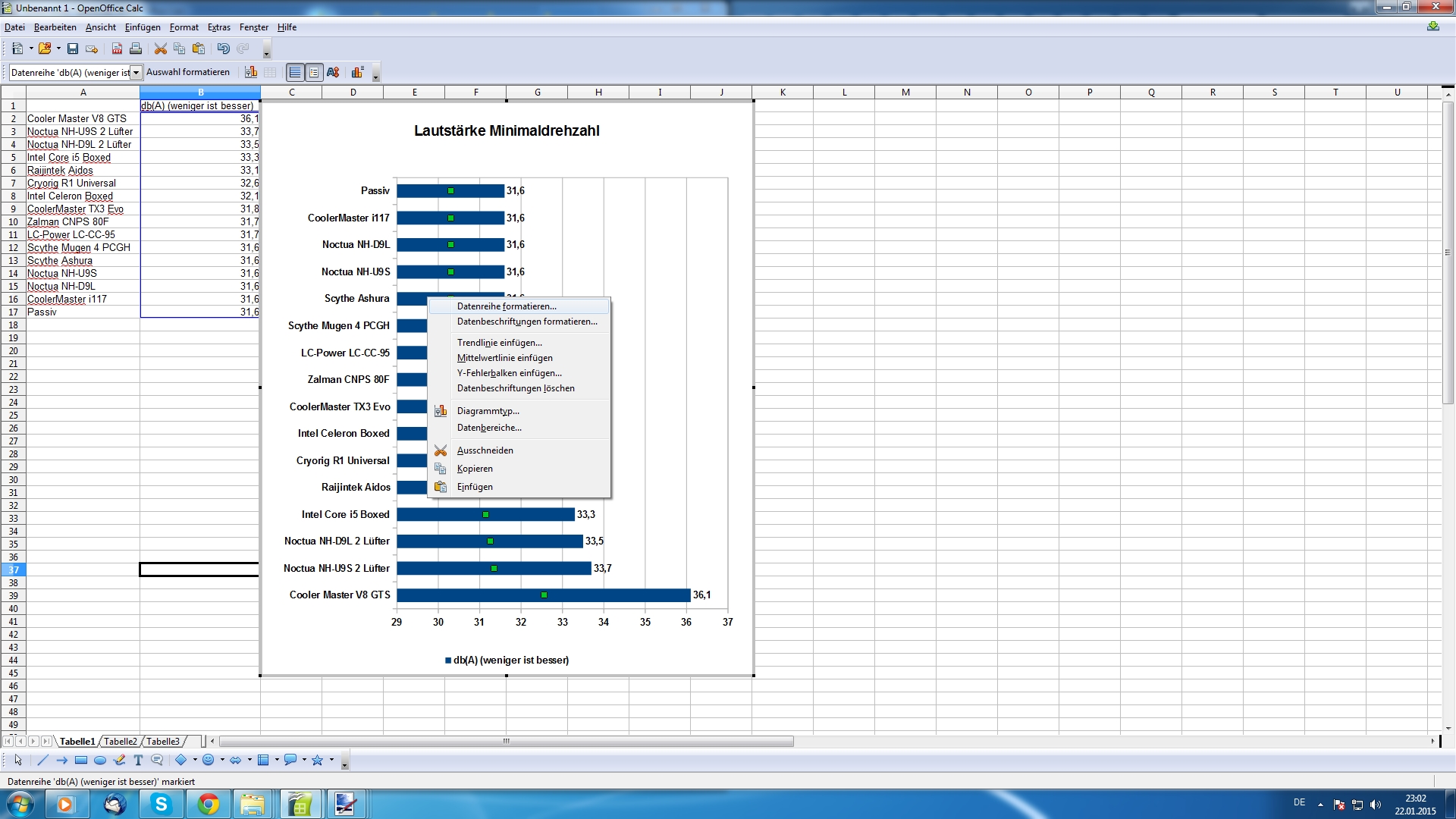Open the Fenster menu
Image resolution: width=1456 pixels, height=819 pixels.
254,27
